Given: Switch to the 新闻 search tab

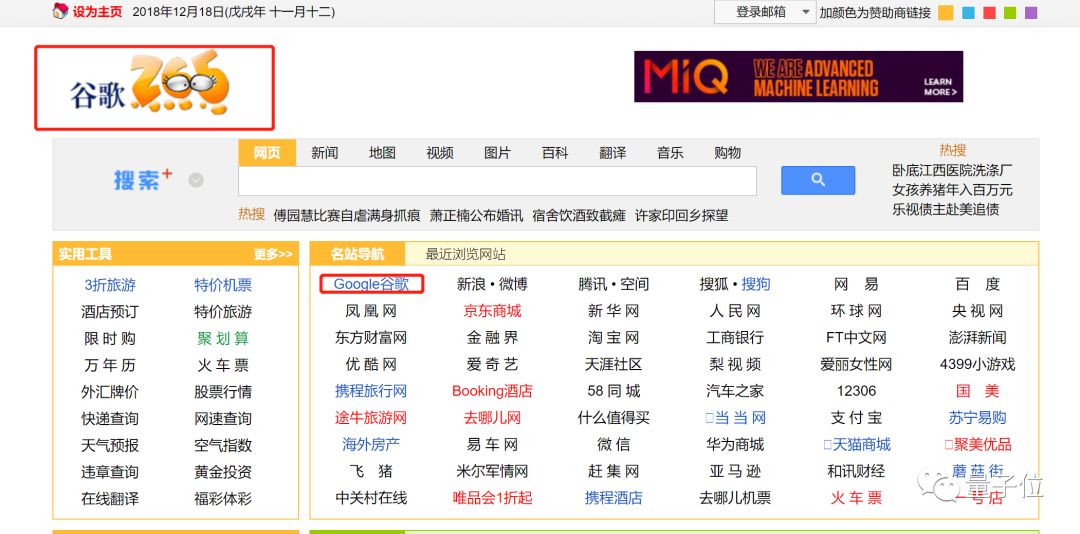Looking at the screenshot, I should [324, 153].
